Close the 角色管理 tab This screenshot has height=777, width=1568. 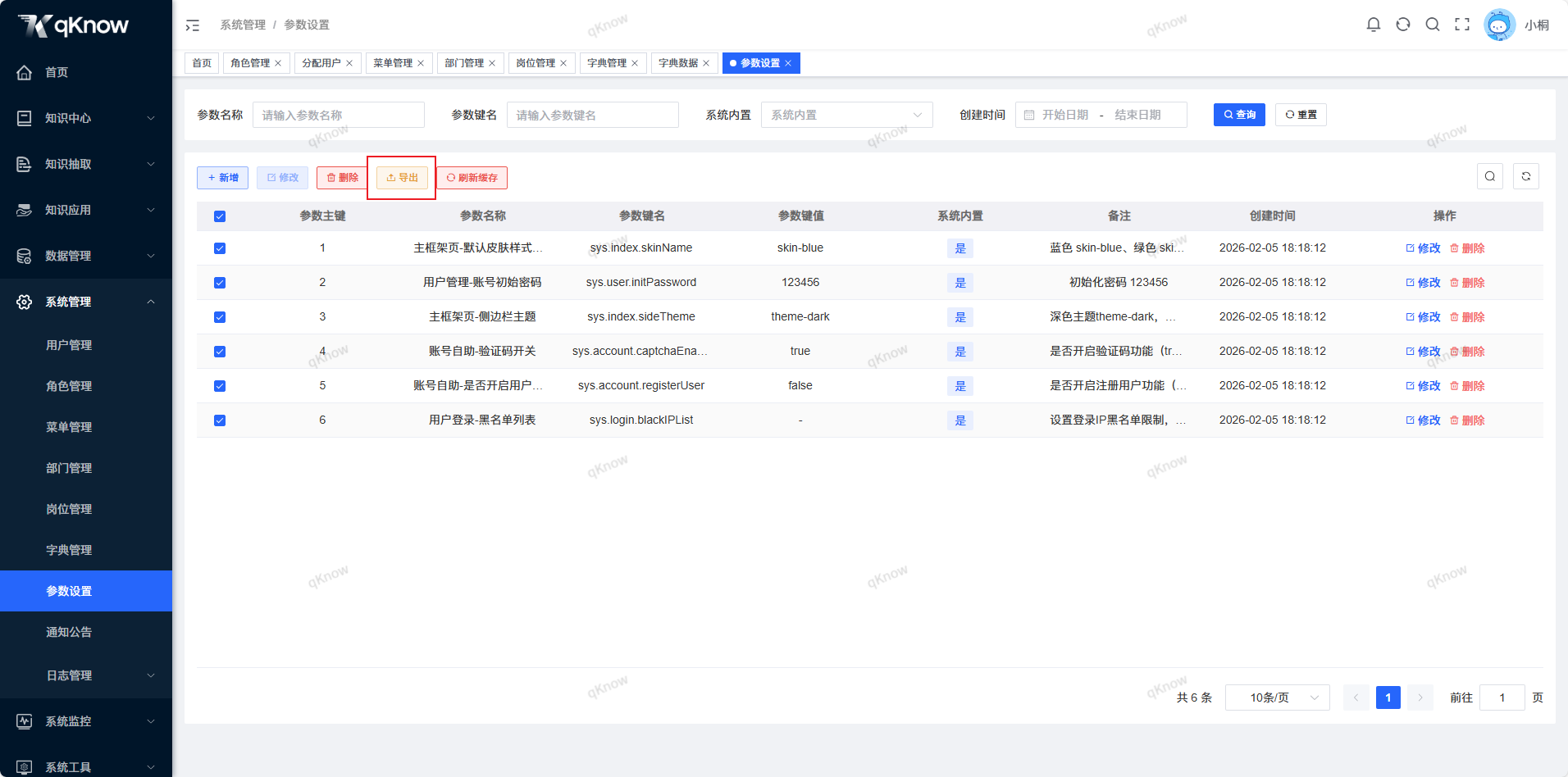[x=278, y=63]
